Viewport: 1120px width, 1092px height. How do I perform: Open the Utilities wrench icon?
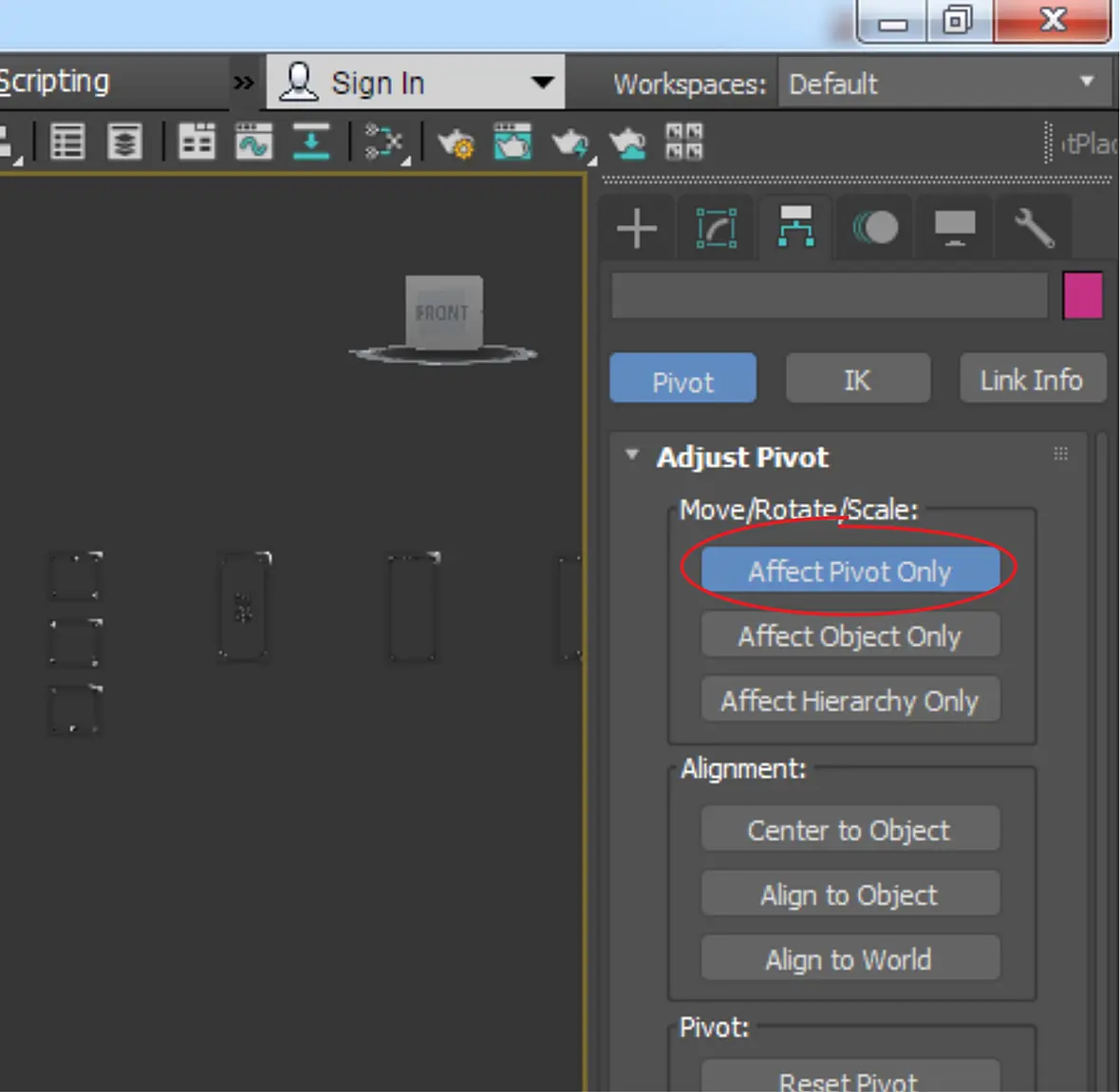tap(1035, 228)
